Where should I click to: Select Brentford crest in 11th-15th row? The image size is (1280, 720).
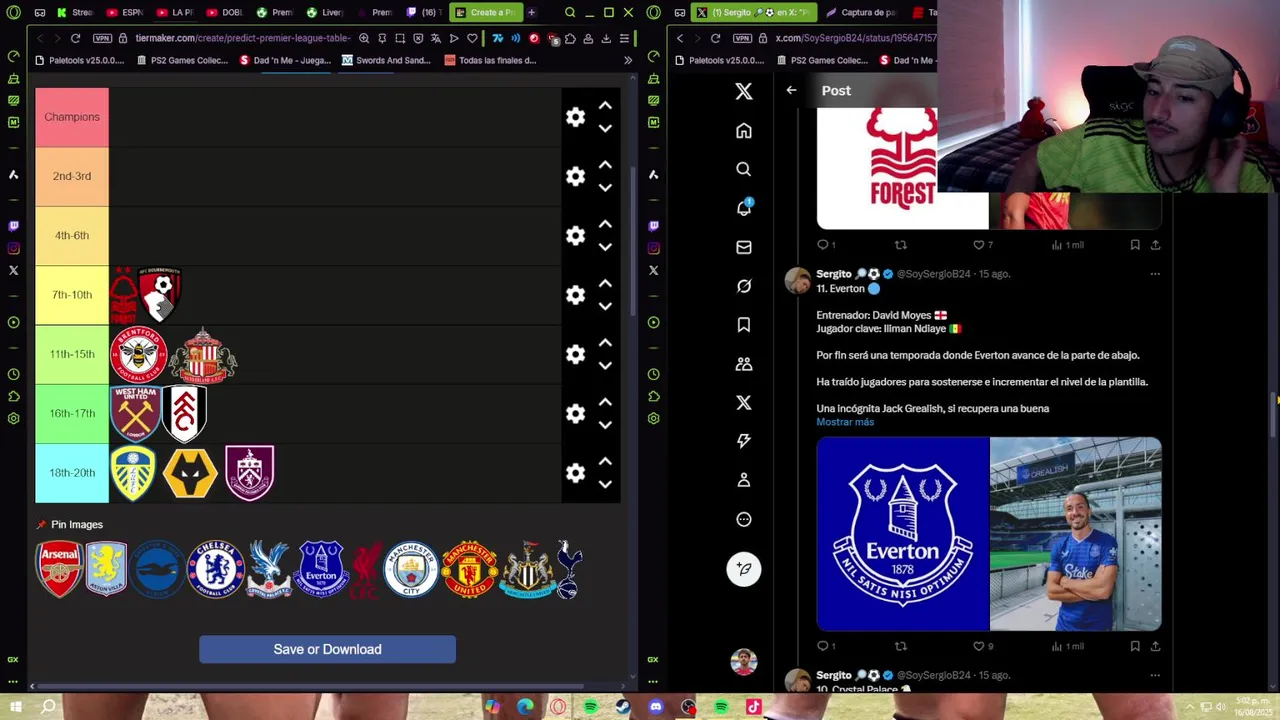click(x=138, y=354)
